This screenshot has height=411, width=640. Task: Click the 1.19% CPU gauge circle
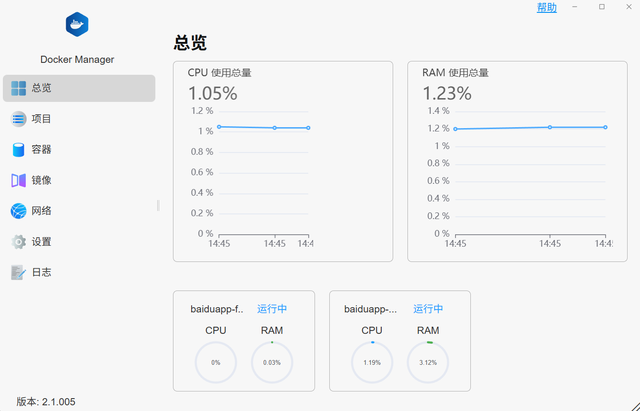pyautogui.click(x=372, y=362)
